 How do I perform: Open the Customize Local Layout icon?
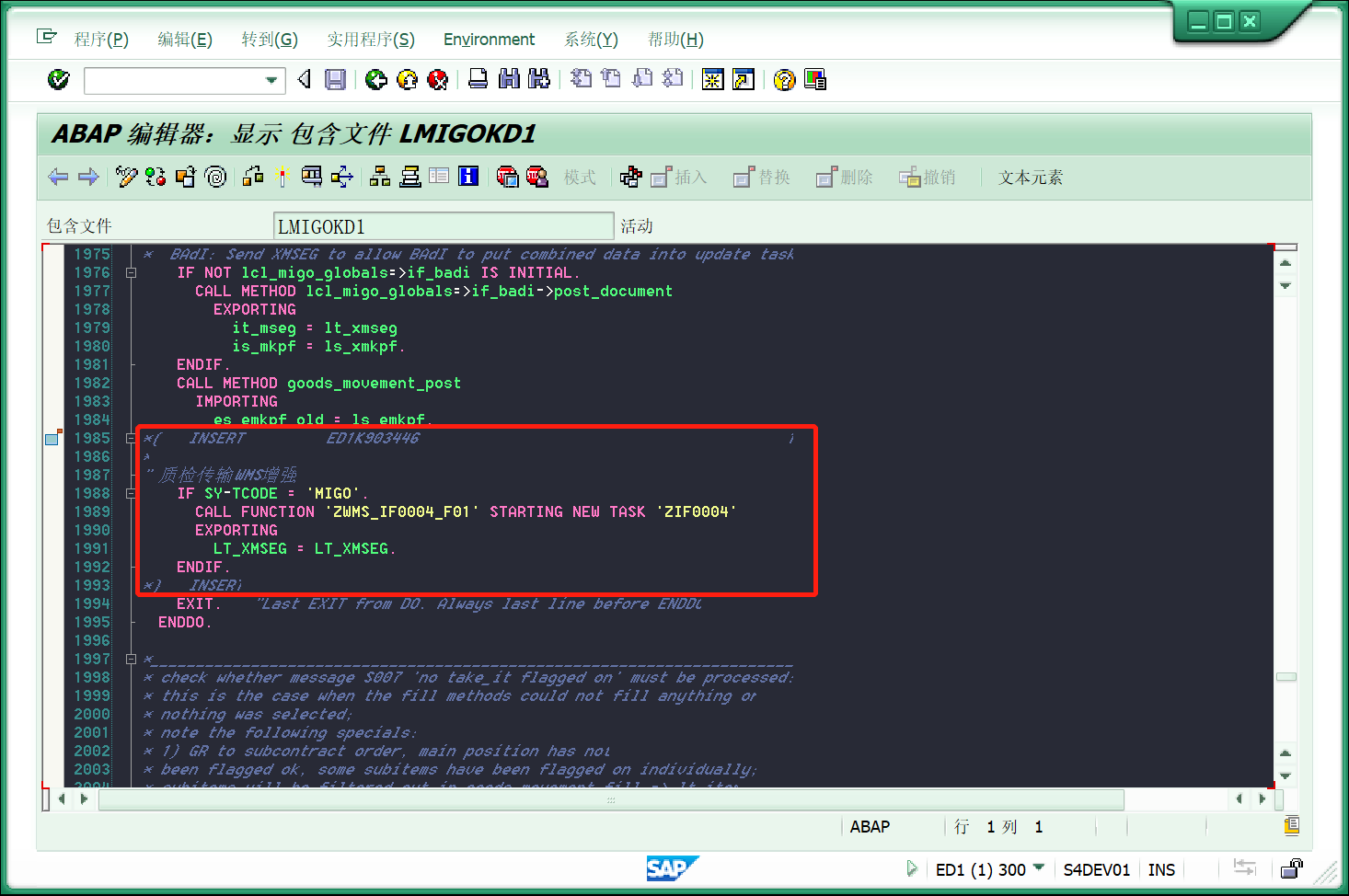815,80
